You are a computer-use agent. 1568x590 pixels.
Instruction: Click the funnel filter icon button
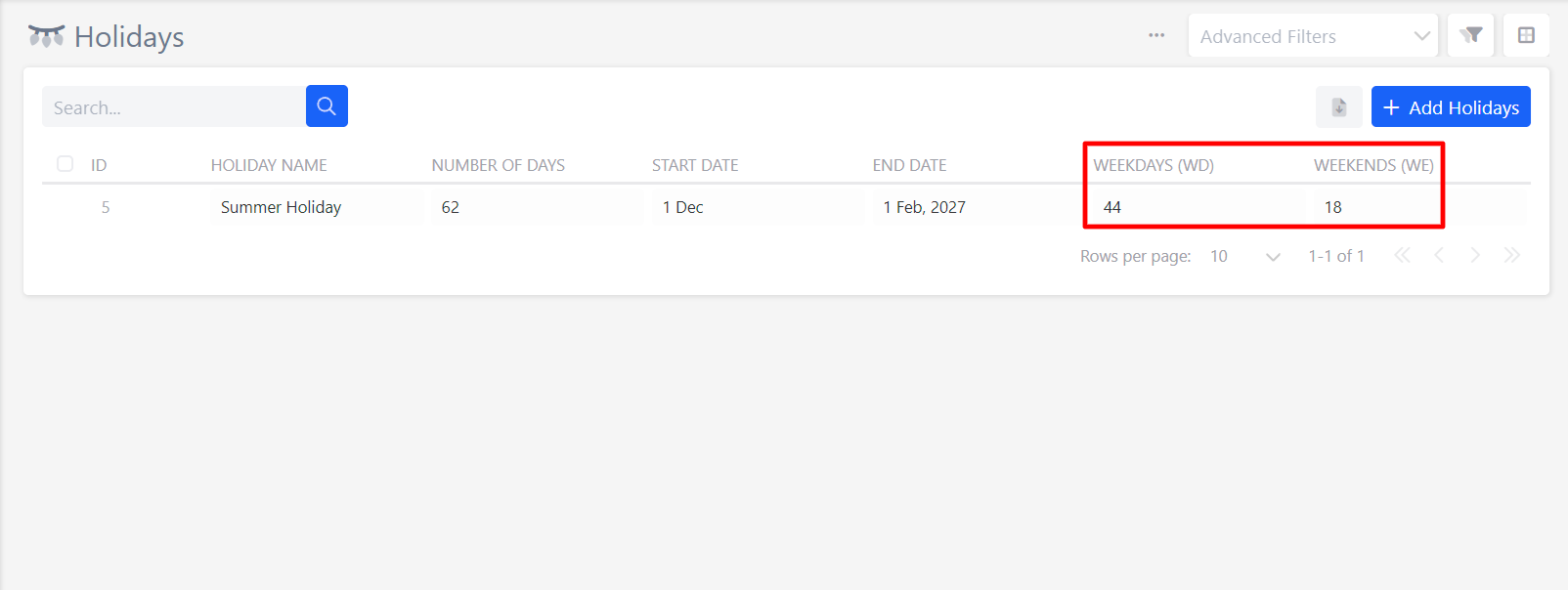(x=1470, y=35)
